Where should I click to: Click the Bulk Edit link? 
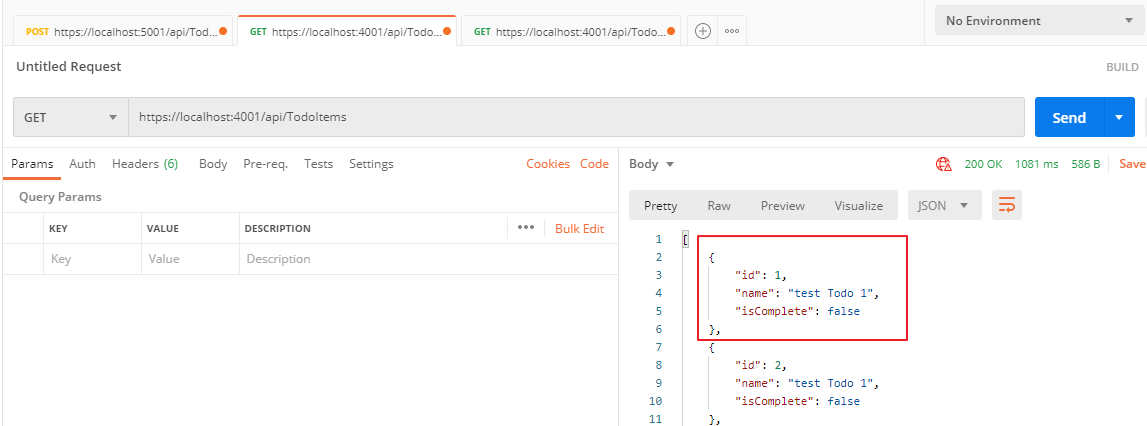(579, 228)
